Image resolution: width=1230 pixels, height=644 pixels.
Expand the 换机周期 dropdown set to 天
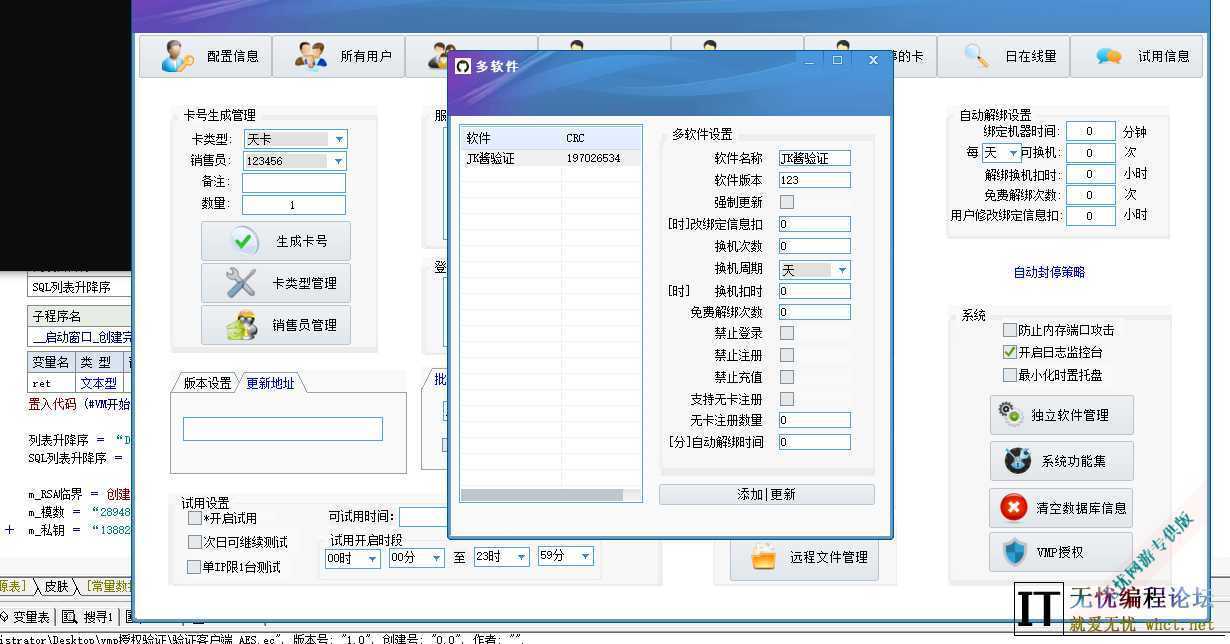[x=841, y=269]
